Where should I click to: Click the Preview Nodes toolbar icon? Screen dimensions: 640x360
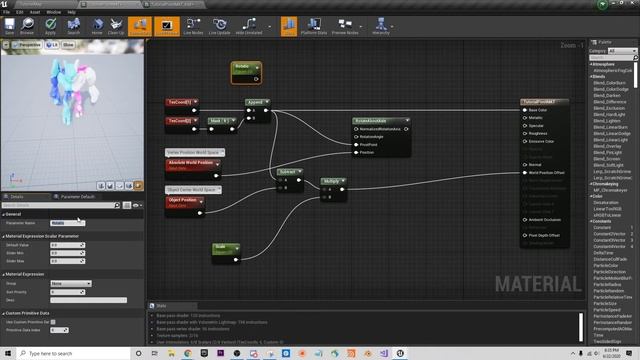[x=345, y=27]
